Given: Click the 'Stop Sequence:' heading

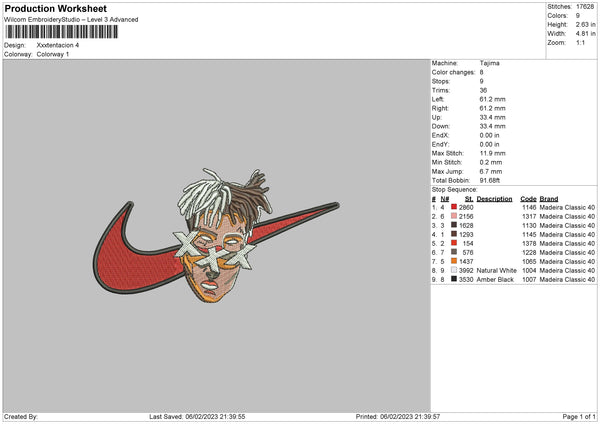Looking at the screenshot, I should click(x=455, y=190).
